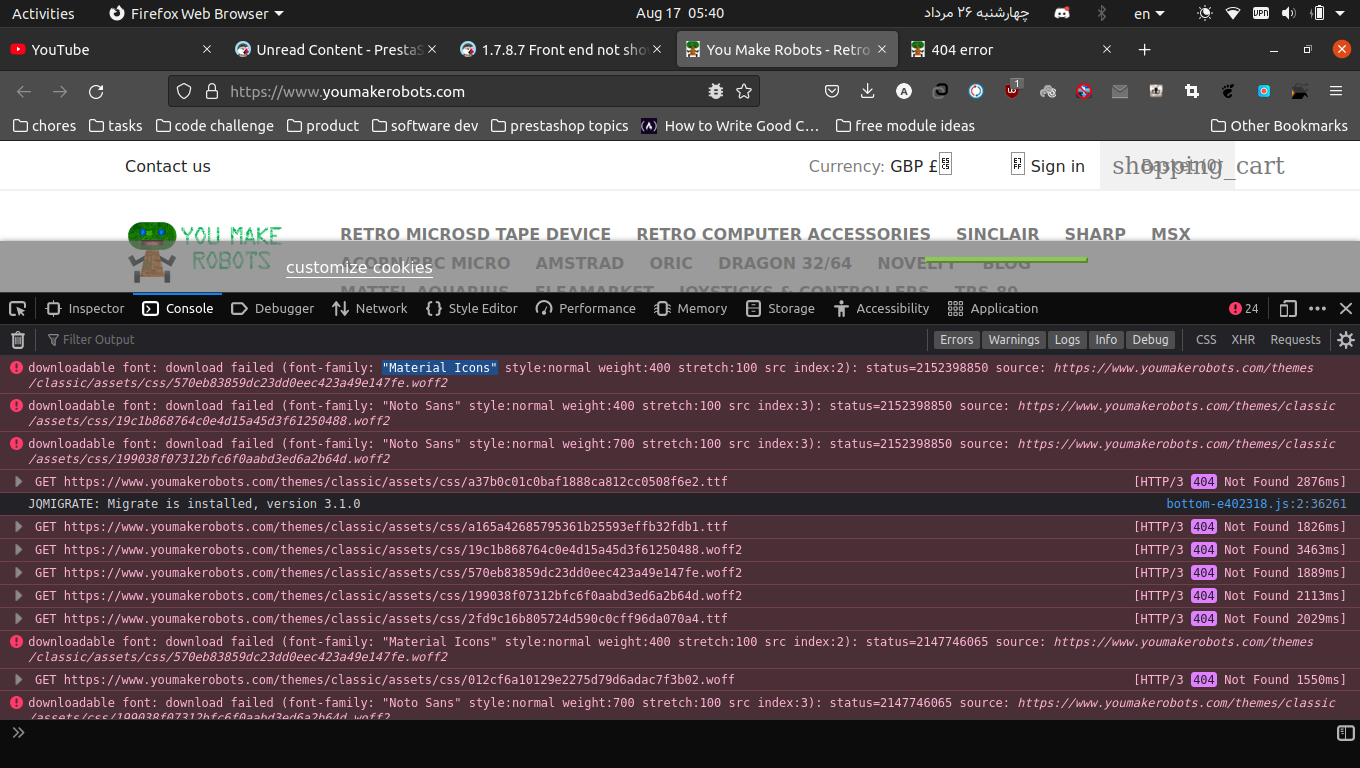
Task: Switch to the Network tab in DevTools
Action: click(x=369, y=308)
